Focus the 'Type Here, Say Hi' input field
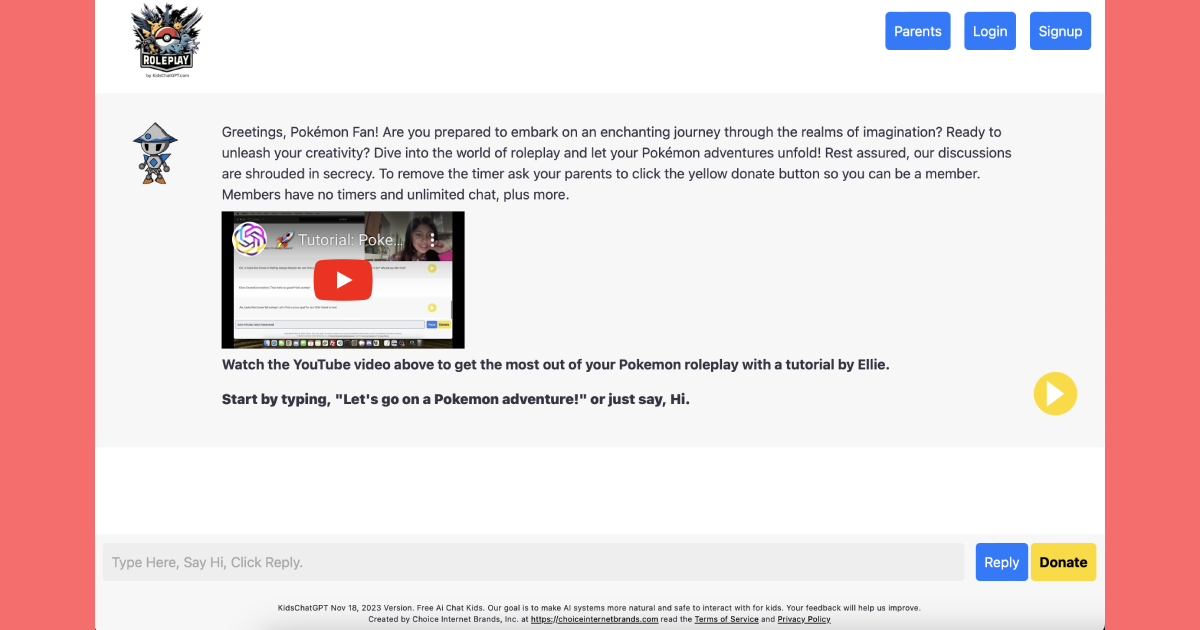 [533, 562]
